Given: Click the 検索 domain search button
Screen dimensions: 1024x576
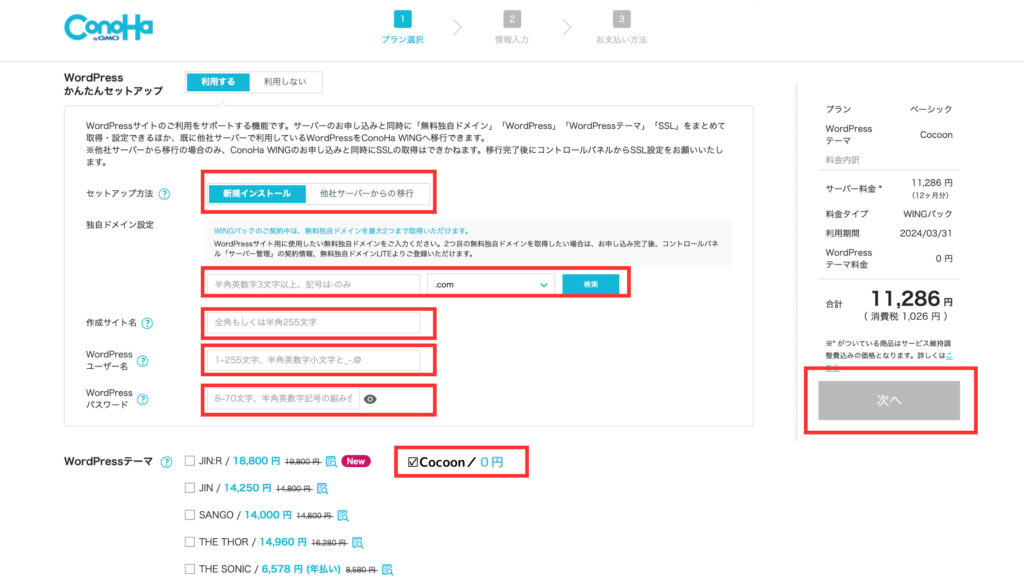Looking at the screenshot, I should coord(590,284).
